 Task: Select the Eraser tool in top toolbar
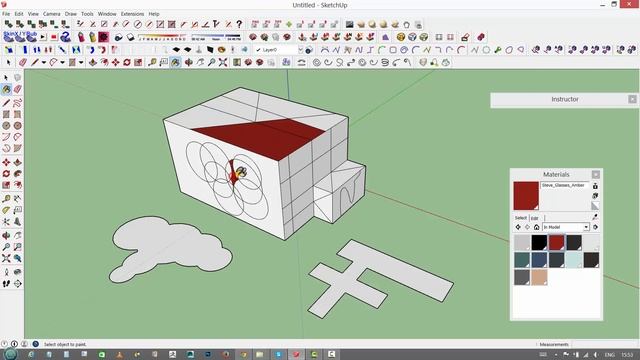tap(22, 62)
